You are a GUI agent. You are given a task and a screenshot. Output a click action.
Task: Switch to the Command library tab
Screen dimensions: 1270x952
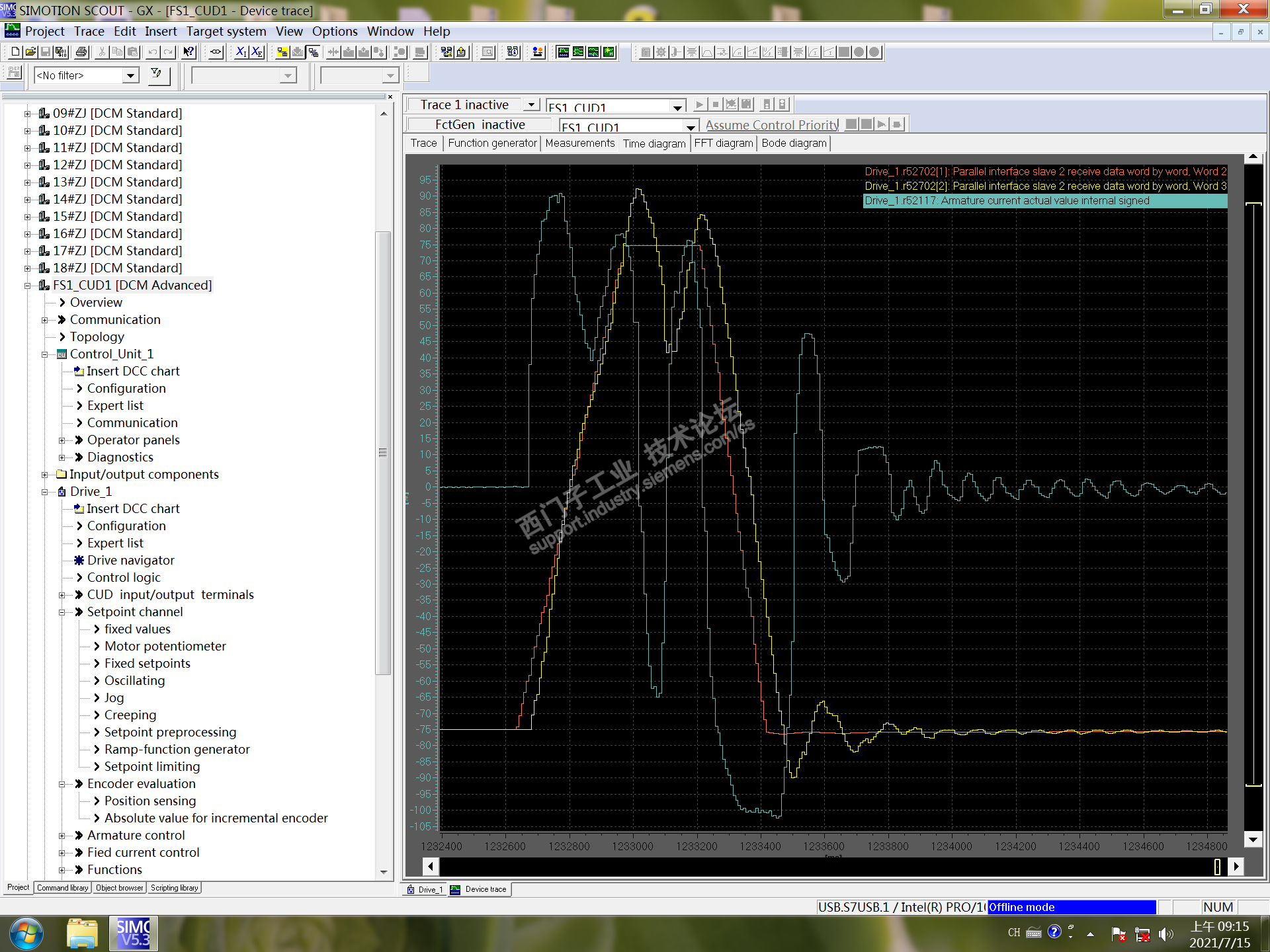[x=62, y=888]
